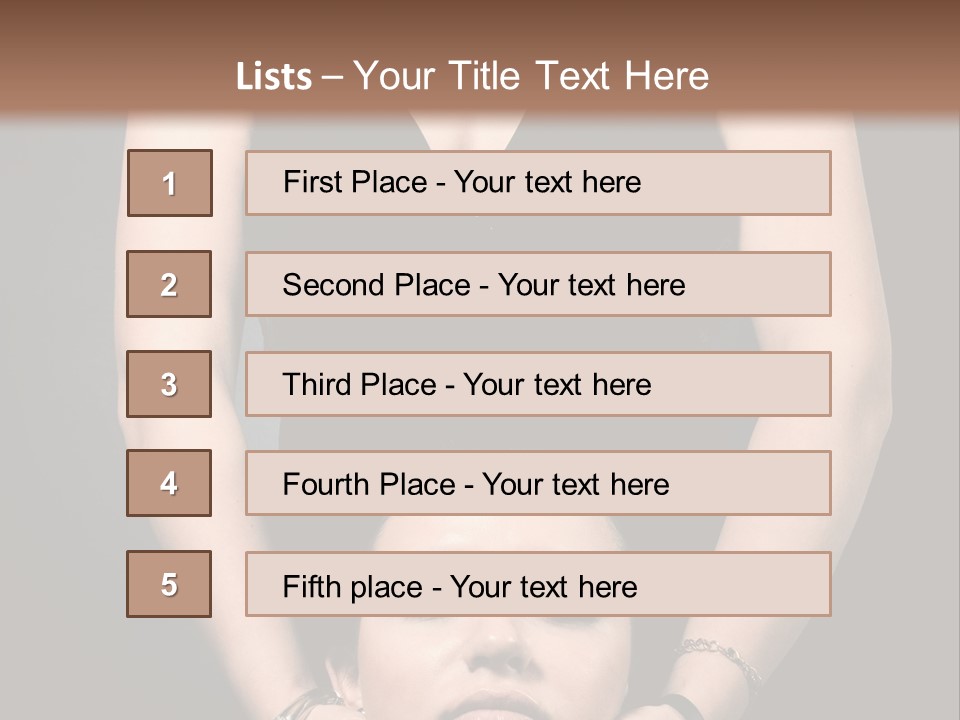Select the number 2 square
This screenshot has width=960, height=720.
coord(170,284)
